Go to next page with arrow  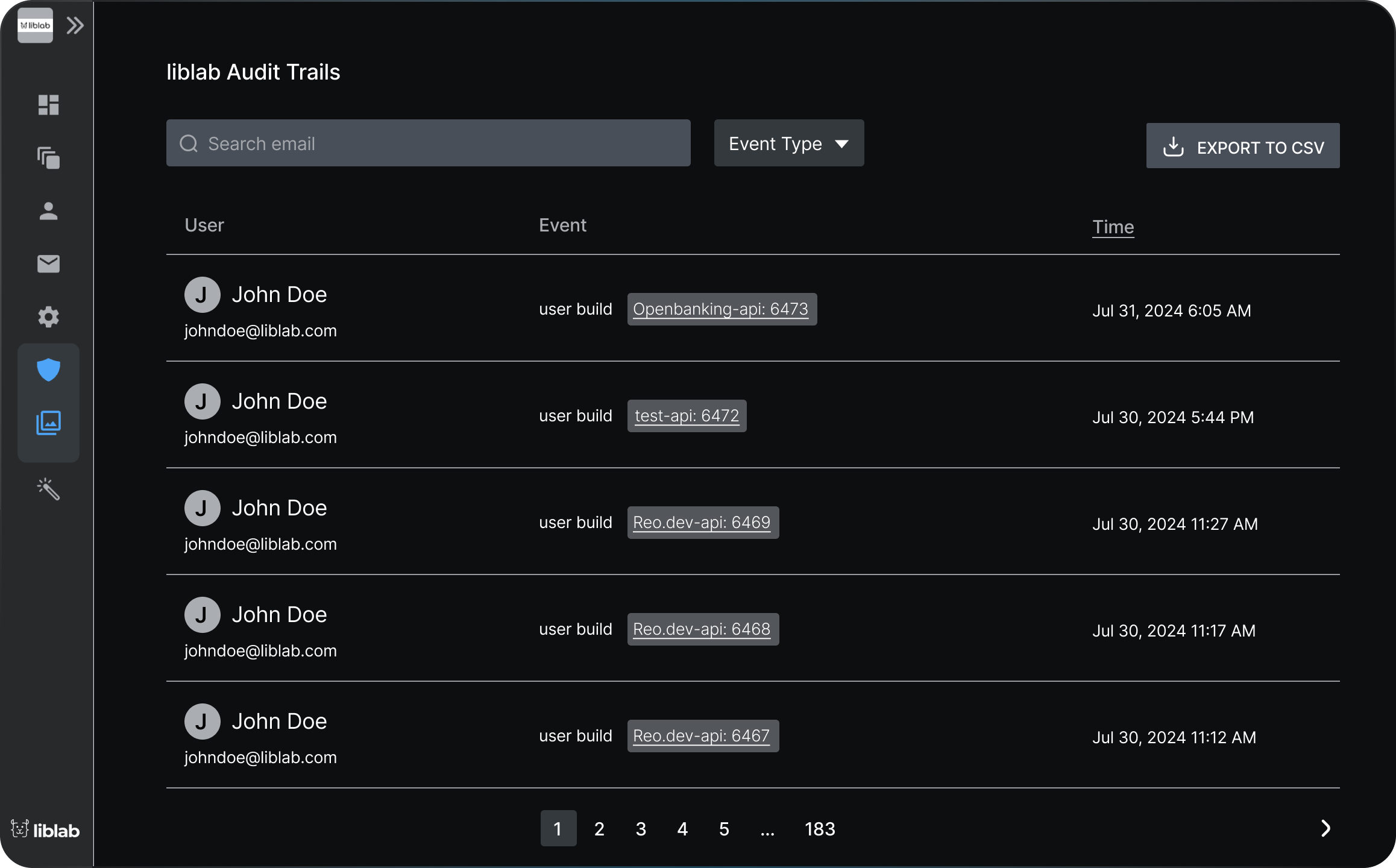point(1325,828)
